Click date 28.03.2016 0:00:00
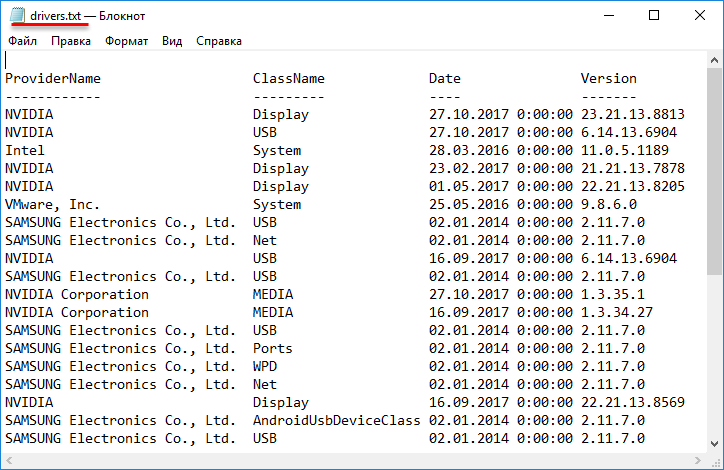 [x=501, y=150]
